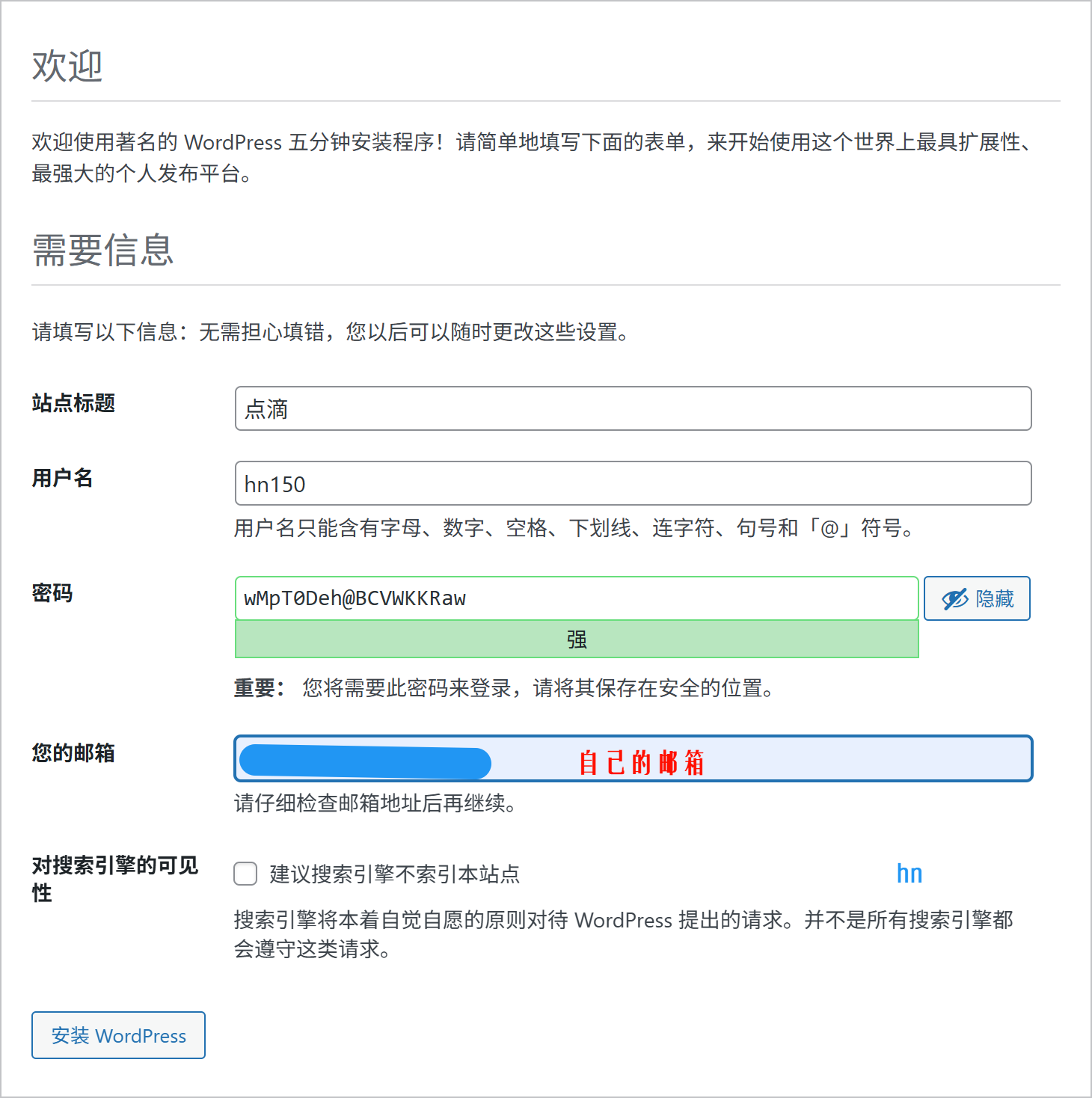Click the 重要 password notice text

[504, 688]
